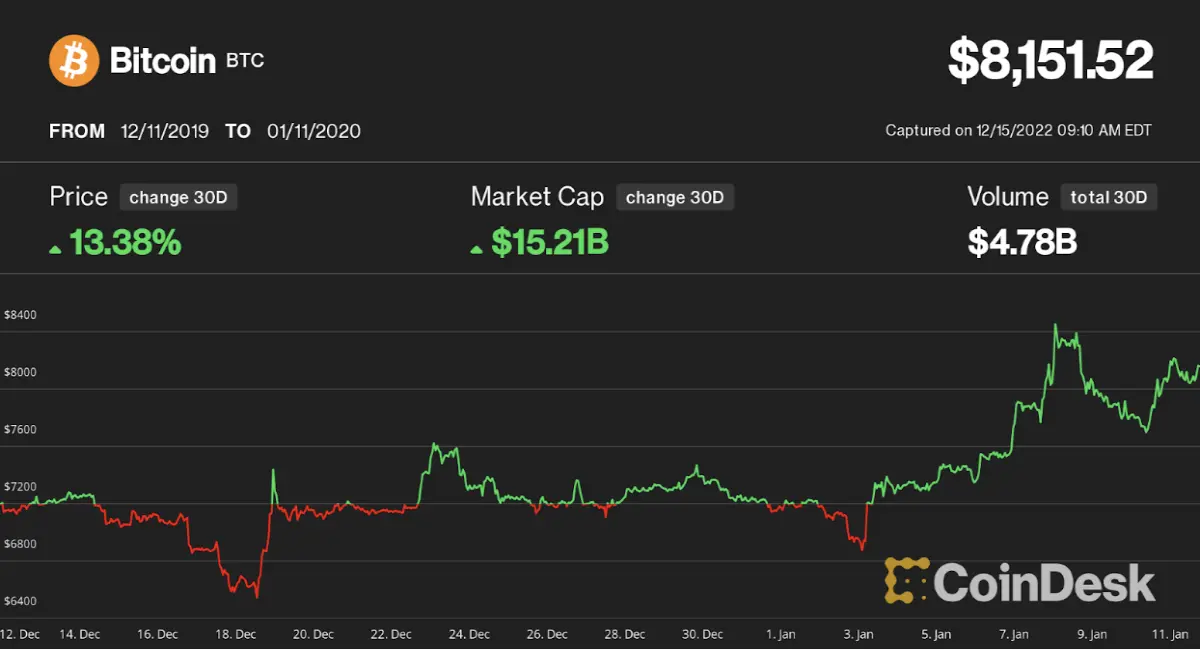Select the $8,151.52 current price
Viewport: 1200px width, 650px height.
[1051, 61]
